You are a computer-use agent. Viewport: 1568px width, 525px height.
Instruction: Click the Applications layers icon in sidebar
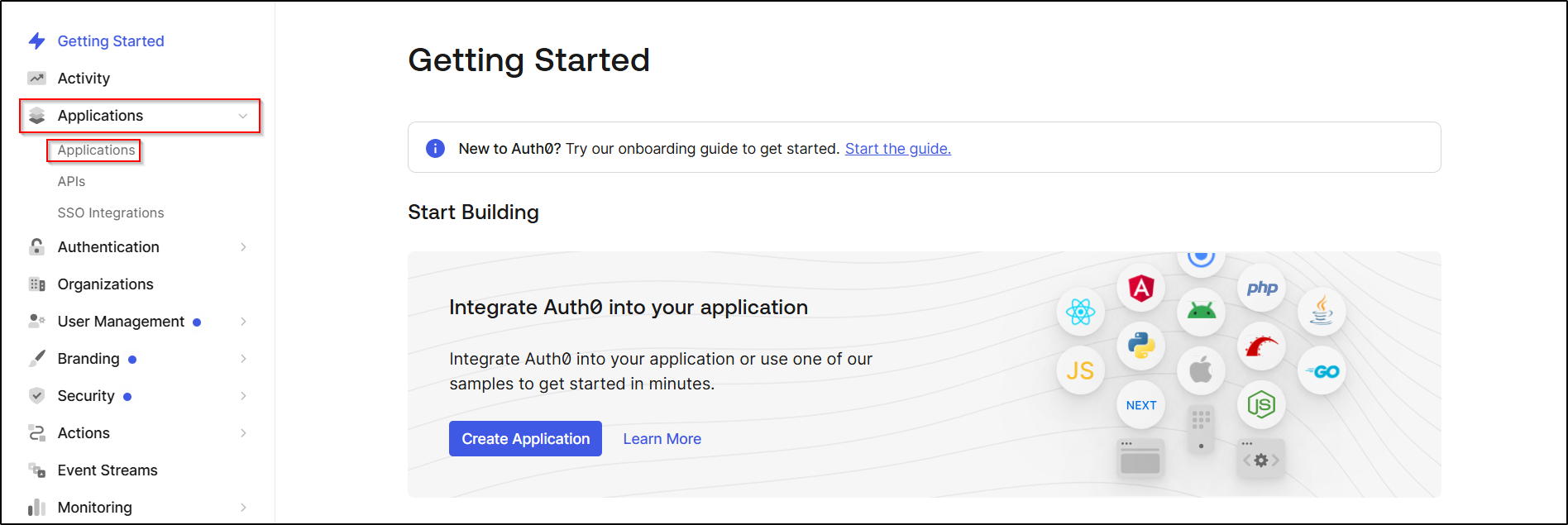[x=36, y=116]
